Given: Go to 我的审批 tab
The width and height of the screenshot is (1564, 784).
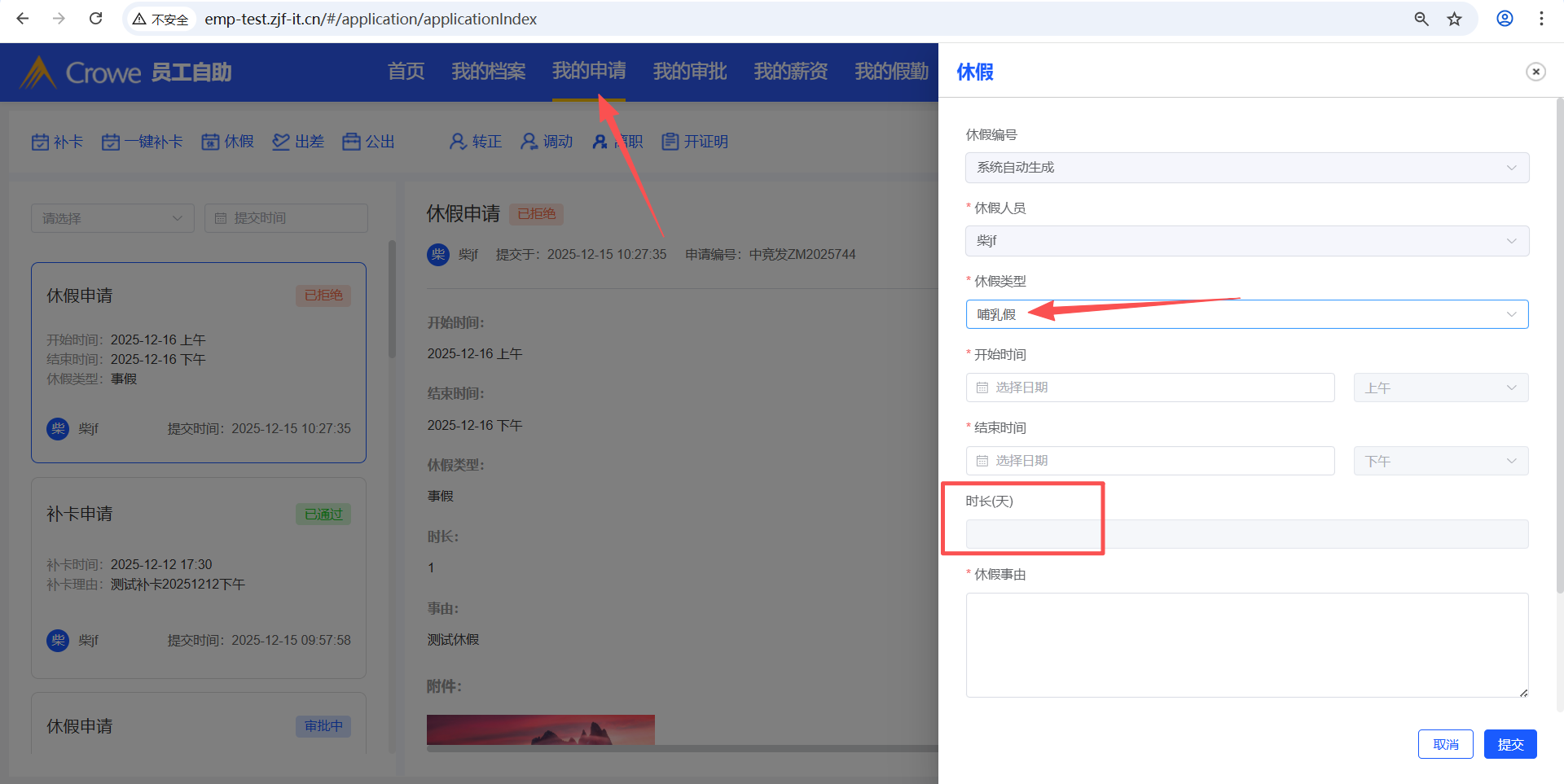Looking at the screenshot, I should (x=690, y=72).
